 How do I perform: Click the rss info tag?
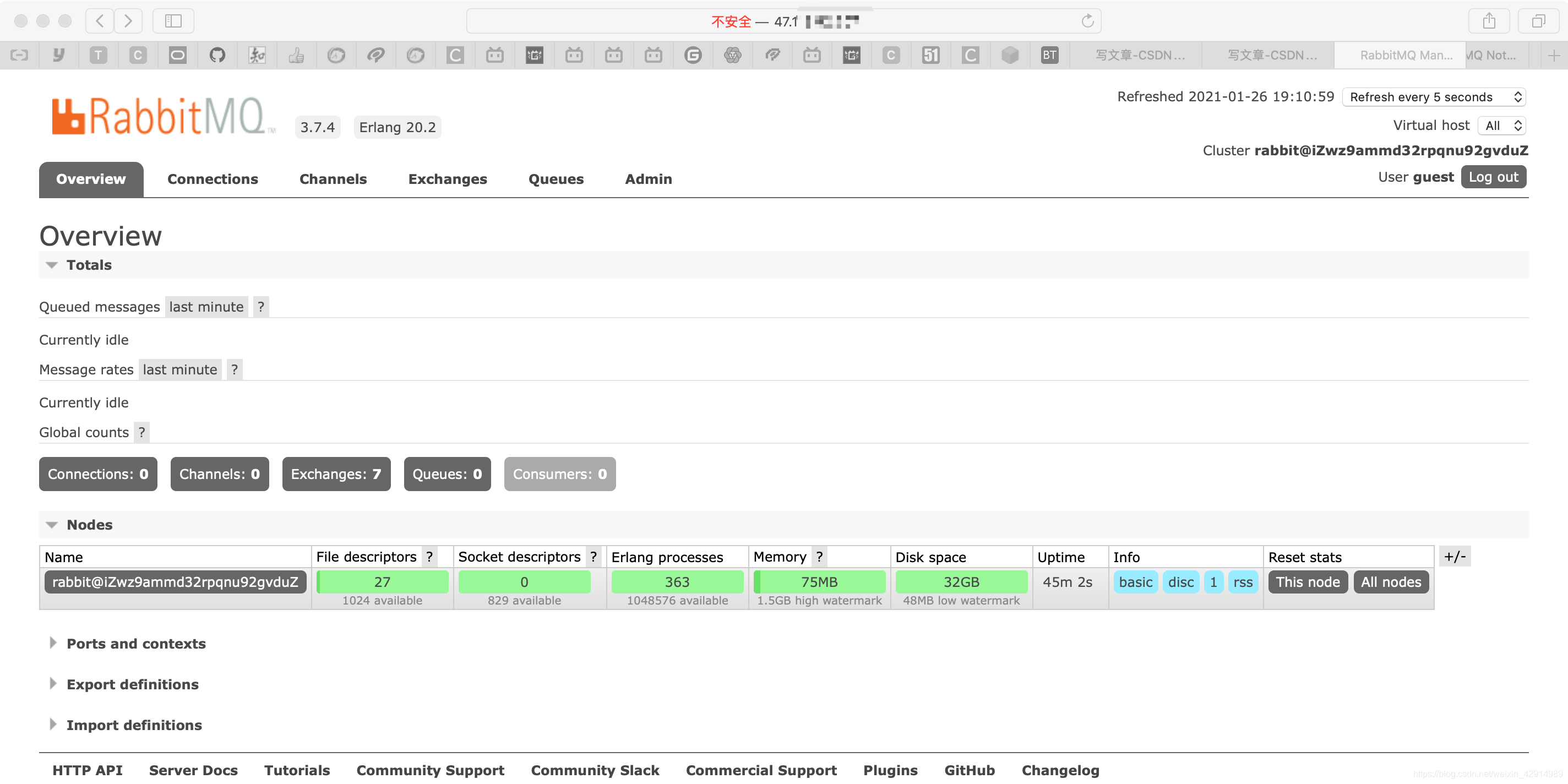pos(1243,582)
